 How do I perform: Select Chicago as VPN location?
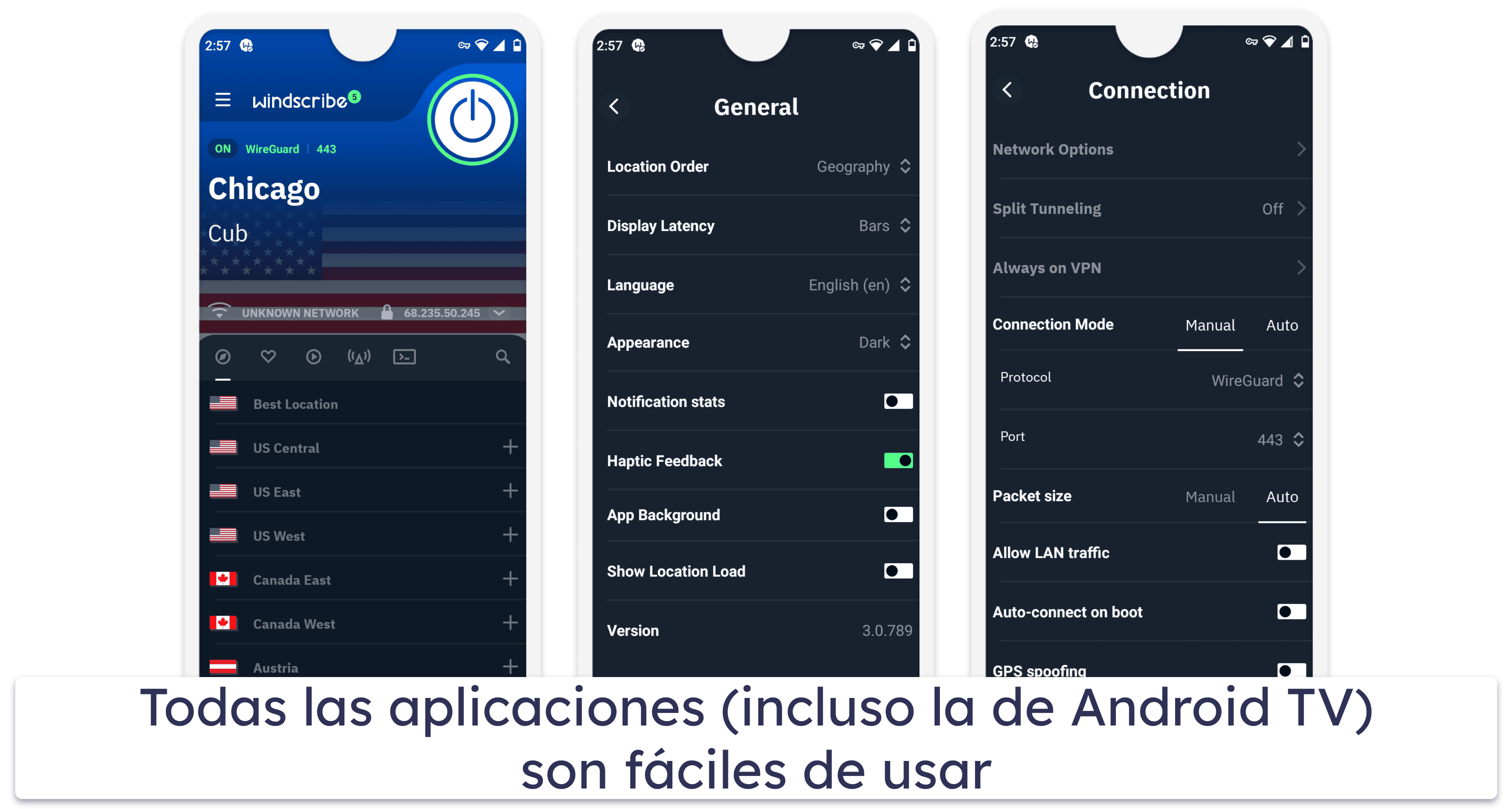pyautogui.click(x=264, y=187)
